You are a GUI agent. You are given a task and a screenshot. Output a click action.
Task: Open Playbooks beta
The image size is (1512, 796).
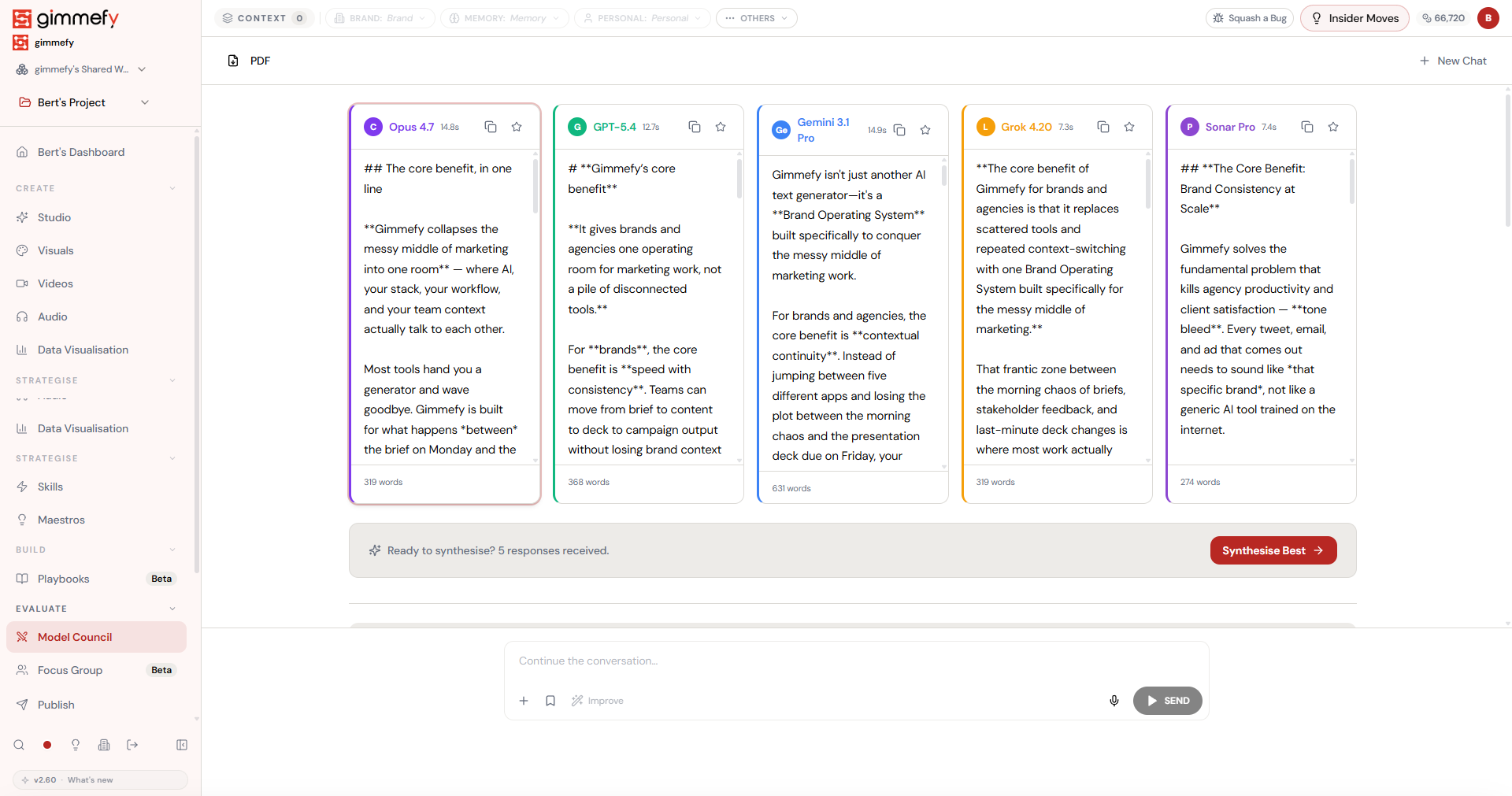point(96,579)
